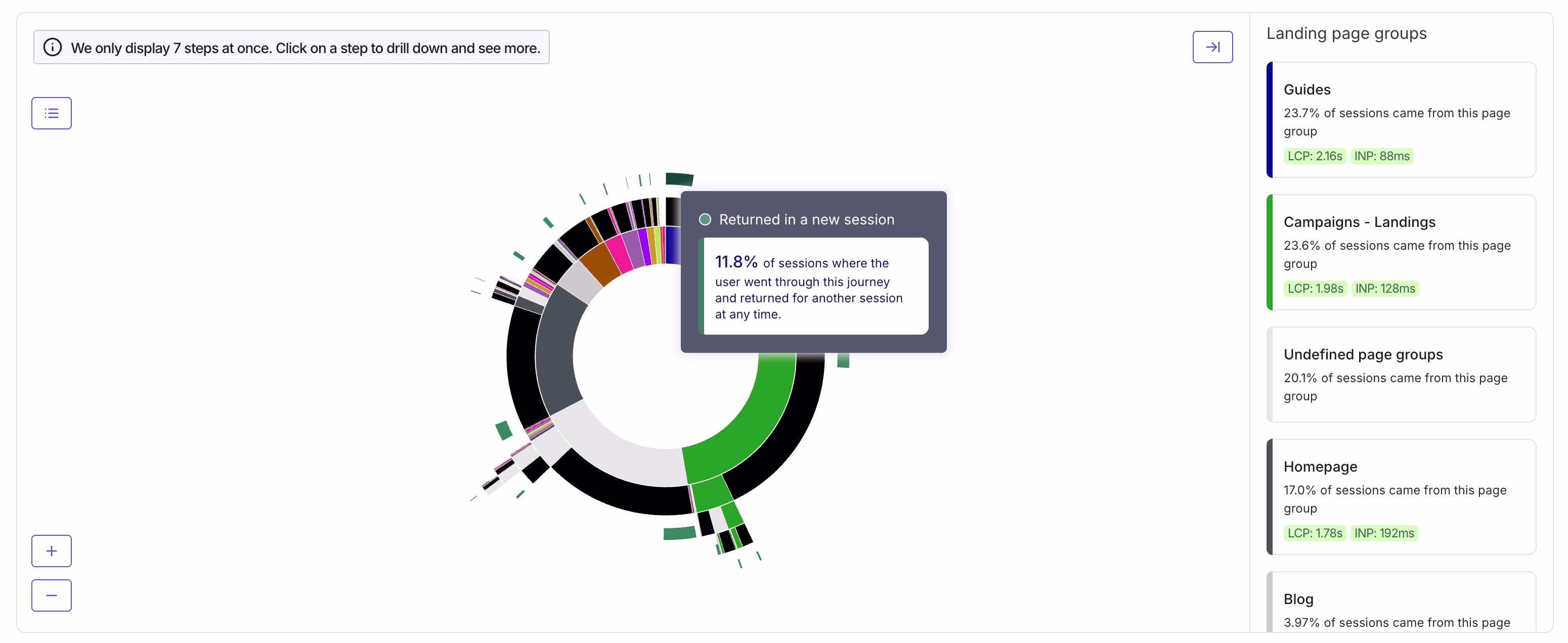The height and width of the screenshot is (643, 1568).
Task: Open the Homepage landing page group
Action: [x=1401, y=496]
